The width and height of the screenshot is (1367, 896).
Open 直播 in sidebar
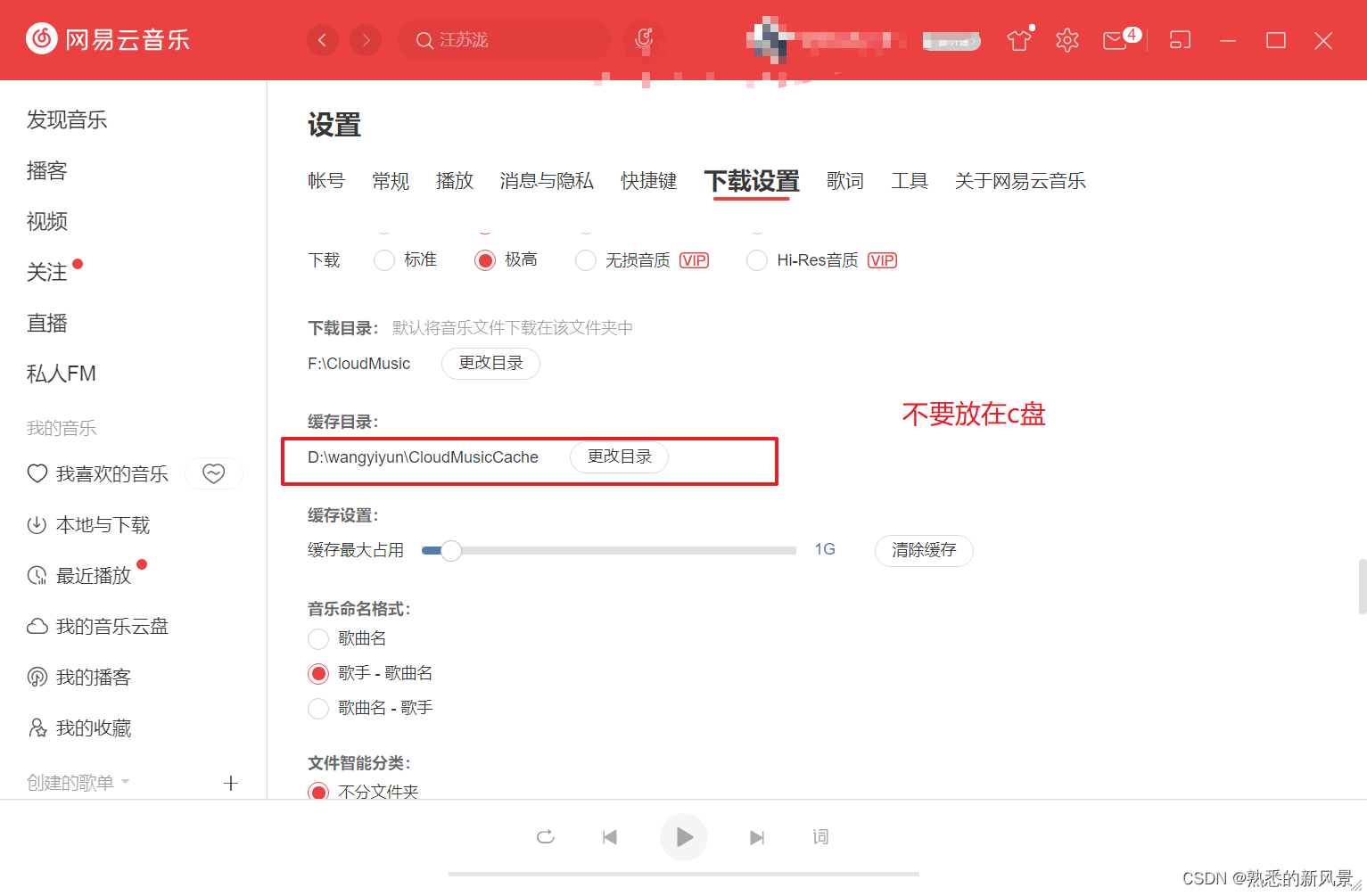click(47, 323)
